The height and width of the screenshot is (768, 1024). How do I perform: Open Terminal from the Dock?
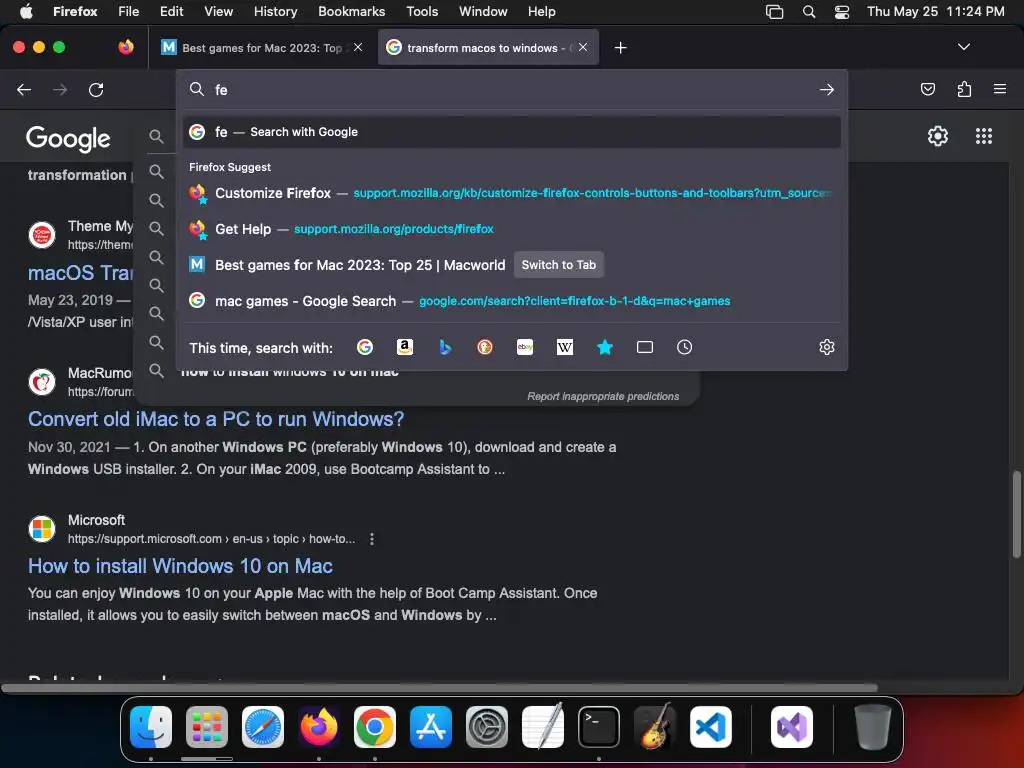point(599,727)
